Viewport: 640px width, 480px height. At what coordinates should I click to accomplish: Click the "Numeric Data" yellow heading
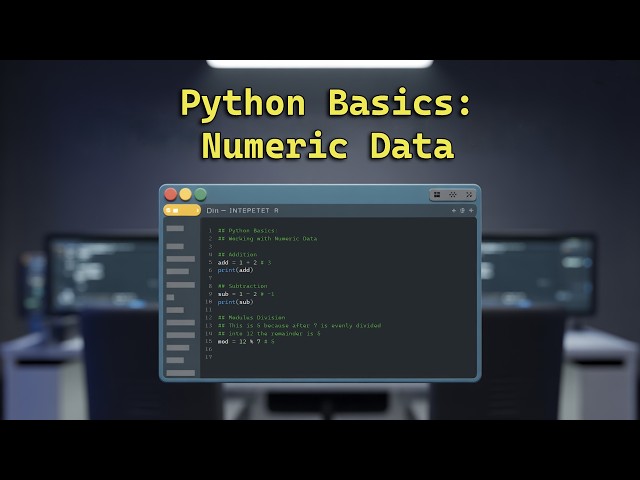click(x=328, y=146)
